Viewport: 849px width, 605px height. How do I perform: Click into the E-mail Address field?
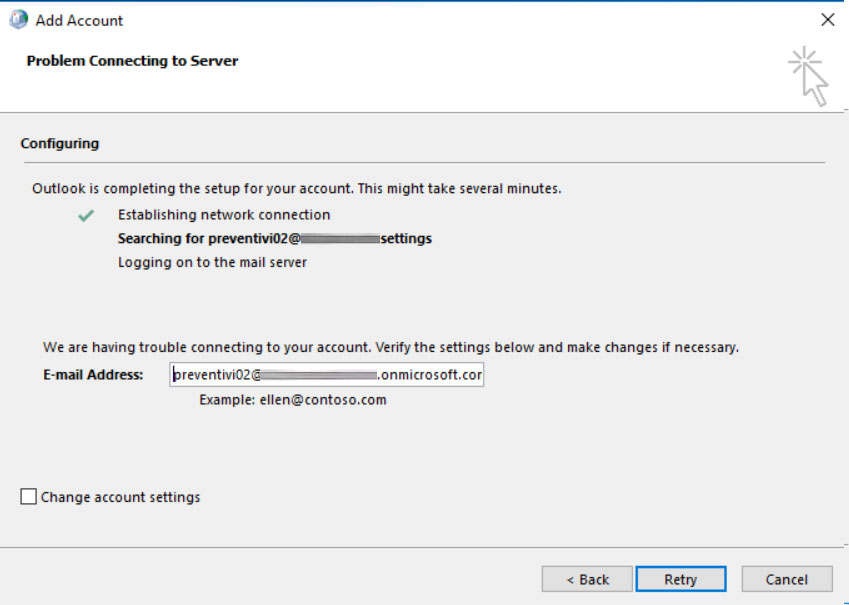pyautogui.click(x=326, y=375)
